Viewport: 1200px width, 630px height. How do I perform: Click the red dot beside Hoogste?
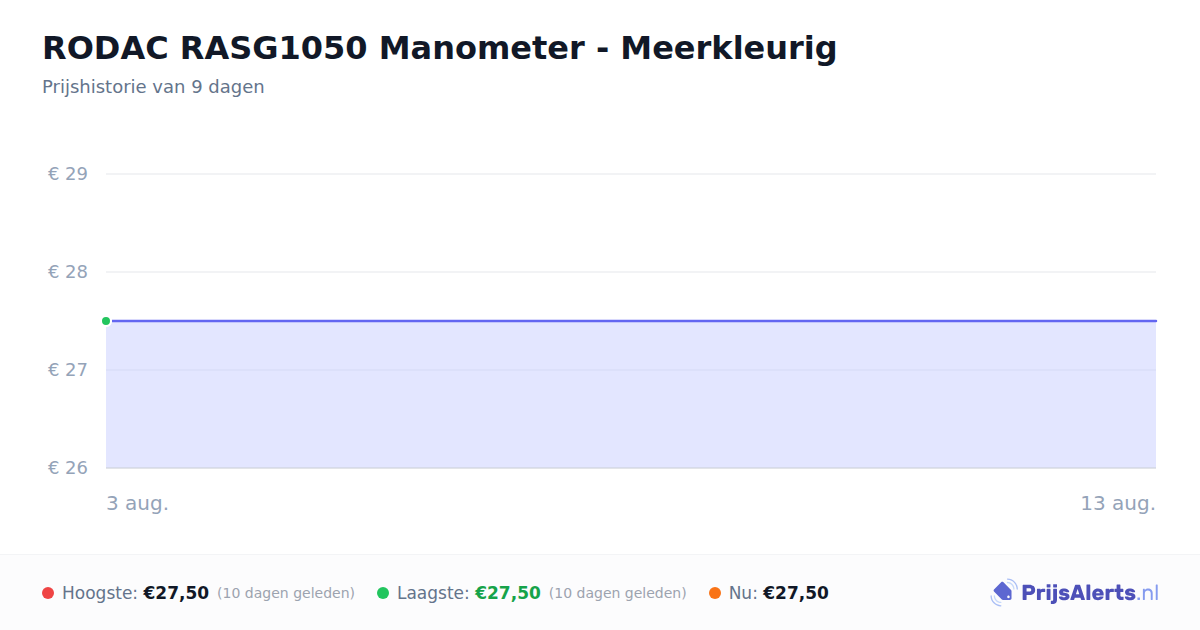[48, 593]
